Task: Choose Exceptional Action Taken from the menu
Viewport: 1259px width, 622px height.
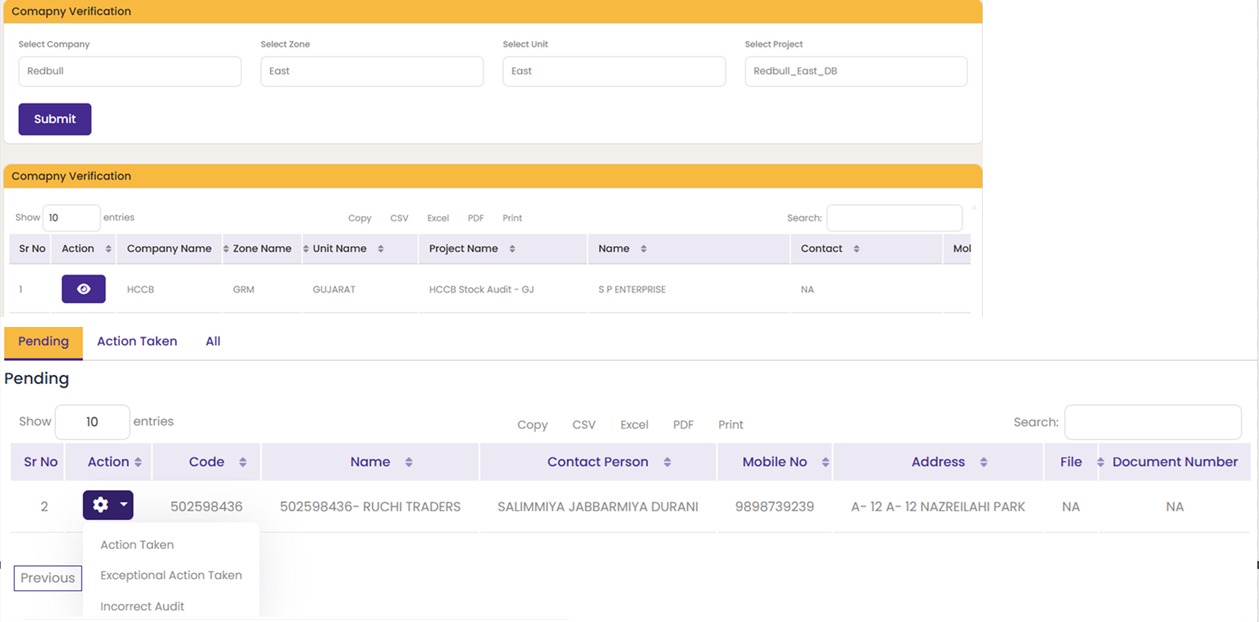Action: coord(171,575)
